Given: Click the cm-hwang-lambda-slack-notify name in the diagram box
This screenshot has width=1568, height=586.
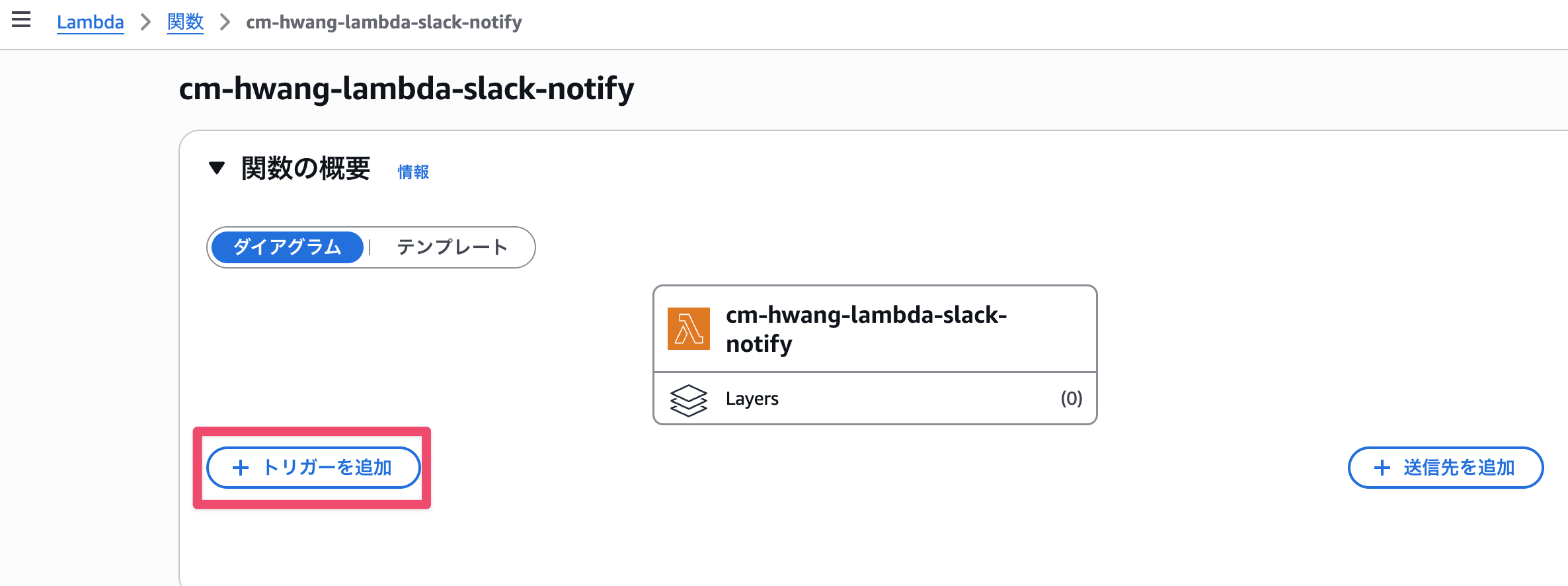Looking at the screenshot, I should click(866, 329).
